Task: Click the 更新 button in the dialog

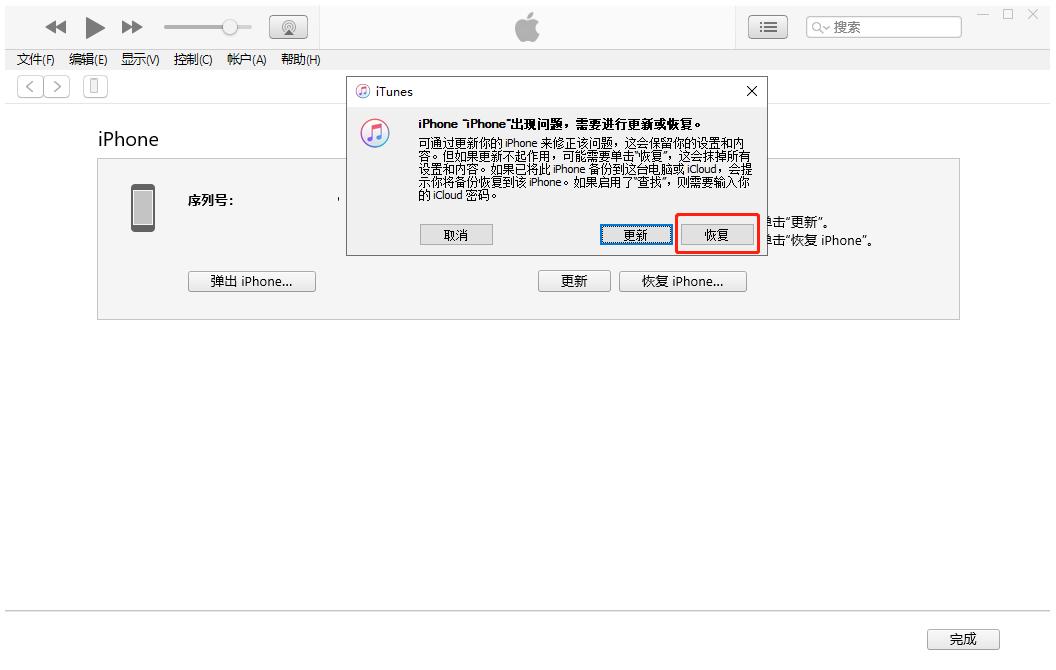Action: click(636, 234)
